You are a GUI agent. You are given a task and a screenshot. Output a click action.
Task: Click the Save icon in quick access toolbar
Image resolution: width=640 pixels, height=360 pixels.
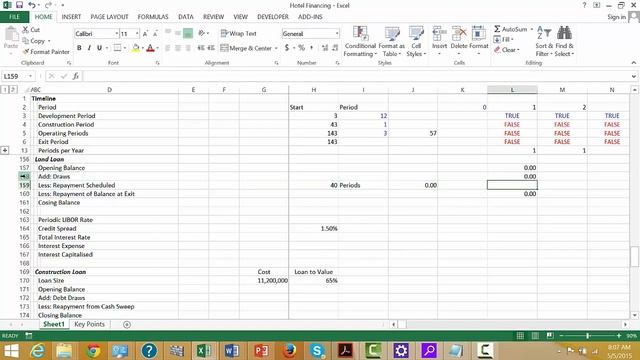point(19,5)
